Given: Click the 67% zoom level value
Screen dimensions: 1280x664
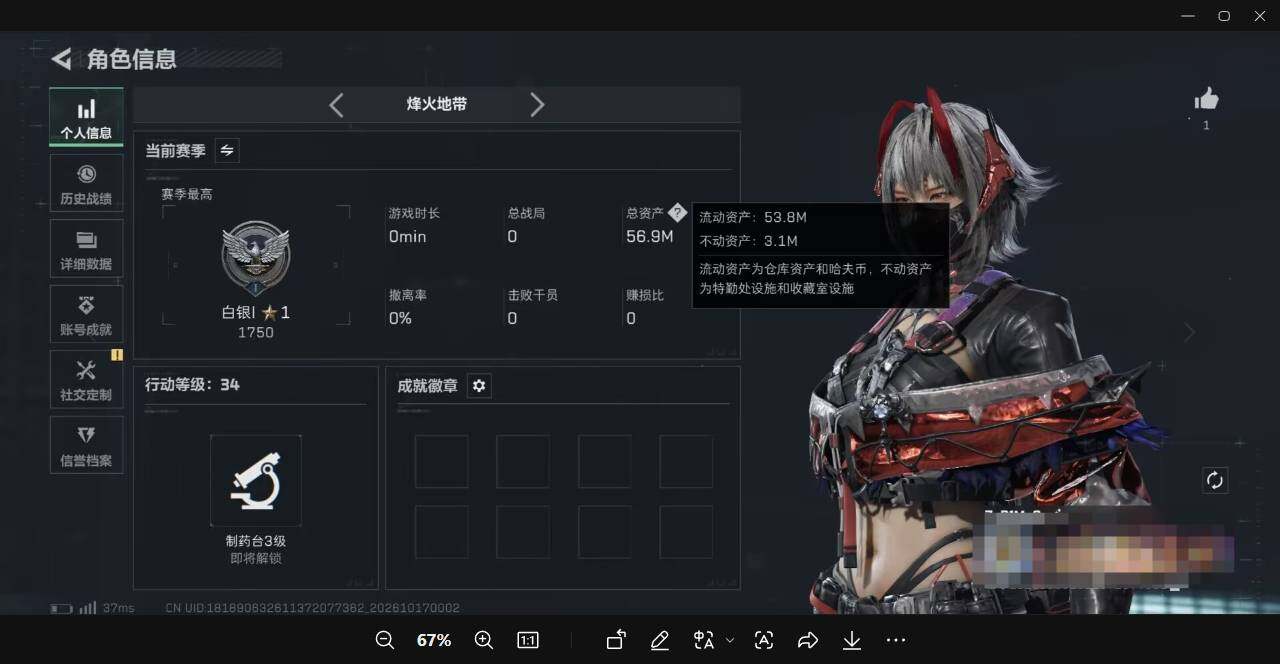Looking at the screenshot, I should tap(434, 640).
